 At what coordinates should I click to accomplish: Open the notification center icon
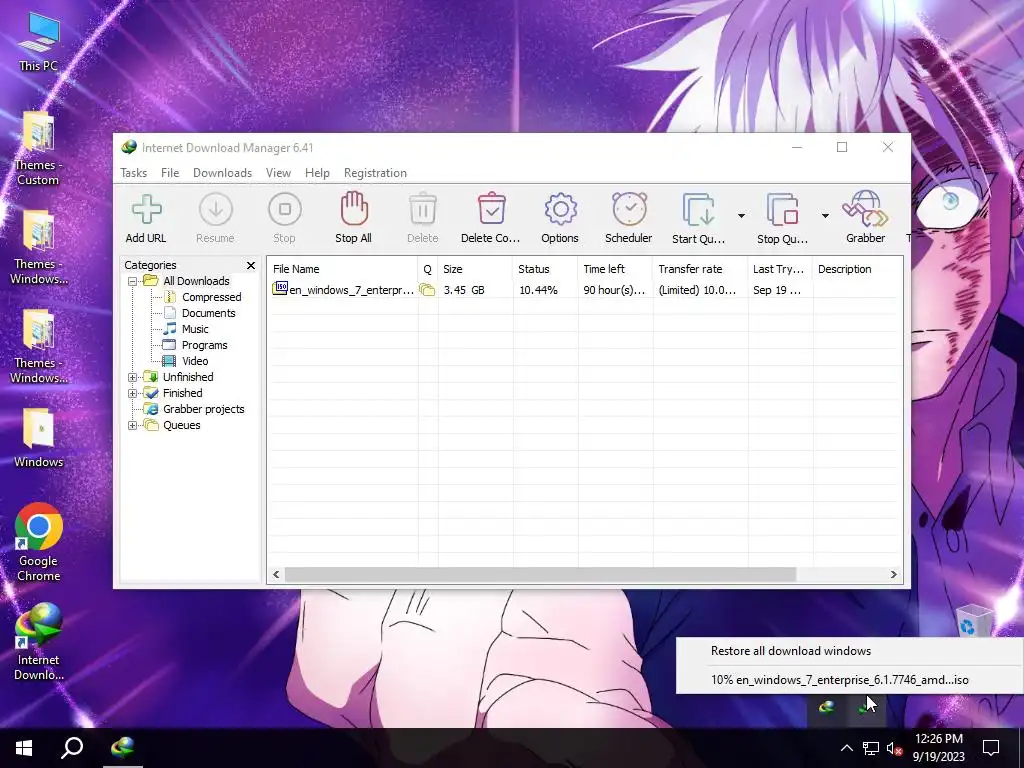tap(991, 748)
